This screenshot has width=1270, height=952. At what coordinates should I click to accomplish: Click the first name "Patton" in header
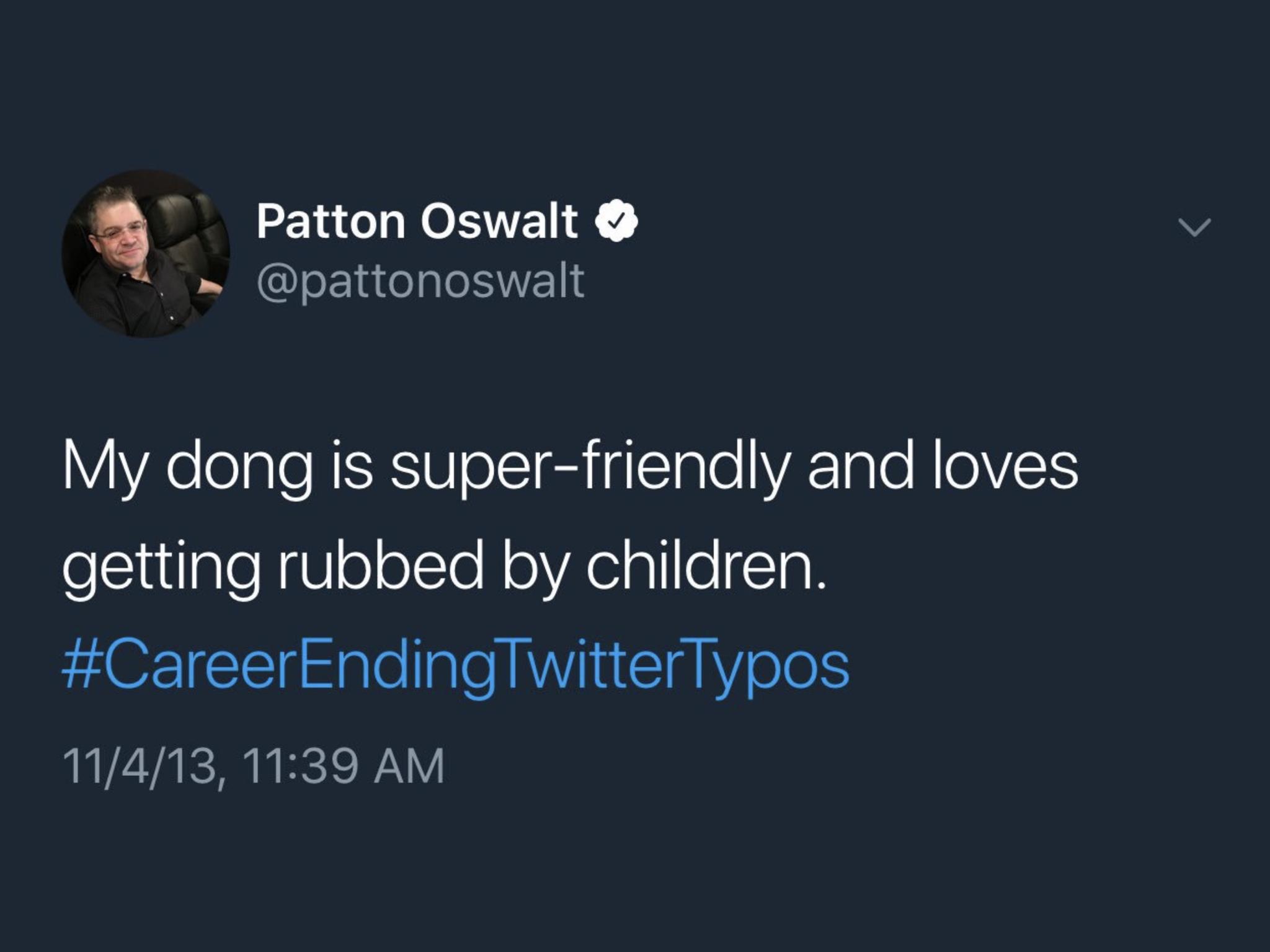point(331,222)
